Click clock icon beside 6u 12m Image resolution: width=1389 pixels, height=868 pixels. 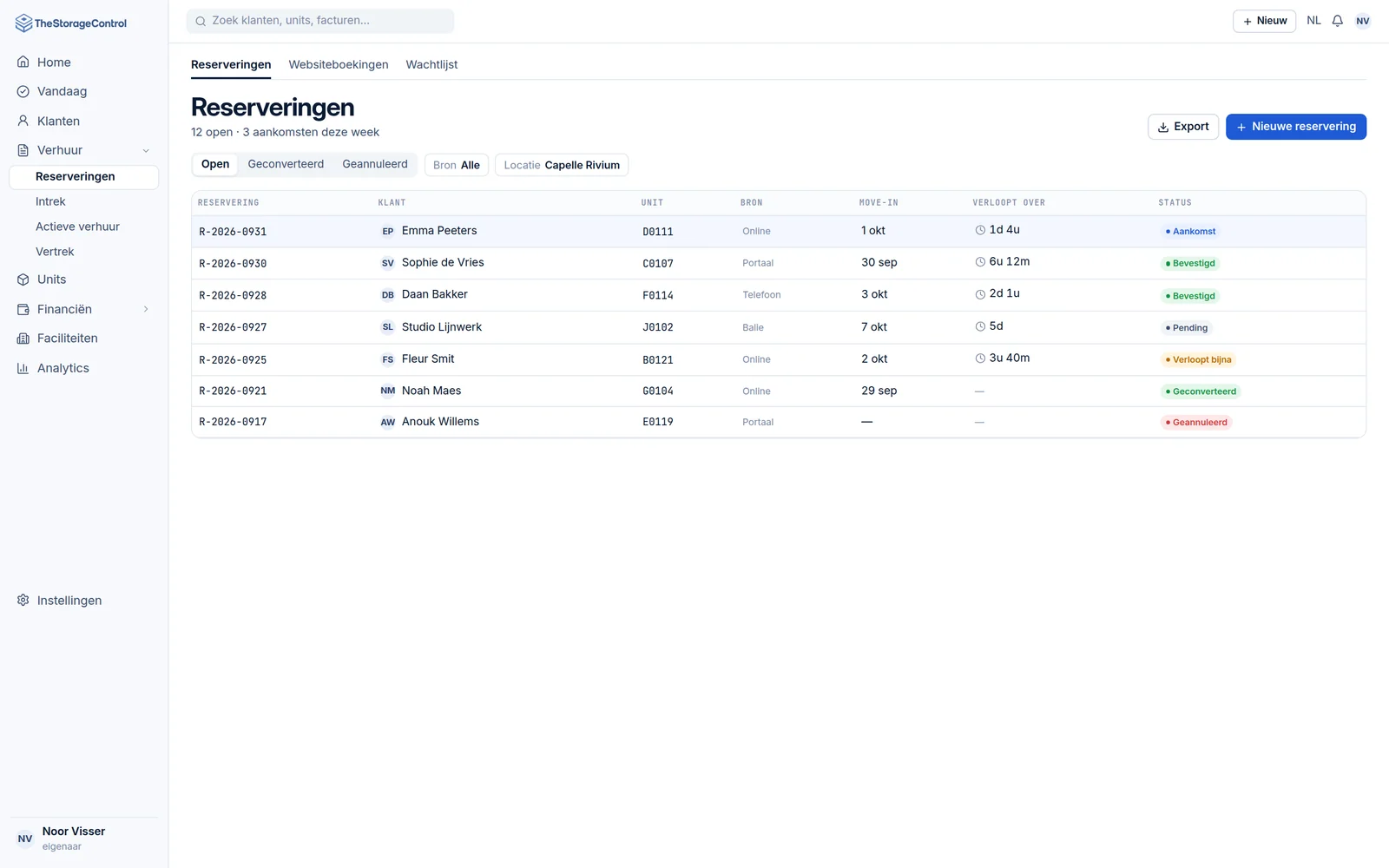pyautogui.click(x=980, y=262)
